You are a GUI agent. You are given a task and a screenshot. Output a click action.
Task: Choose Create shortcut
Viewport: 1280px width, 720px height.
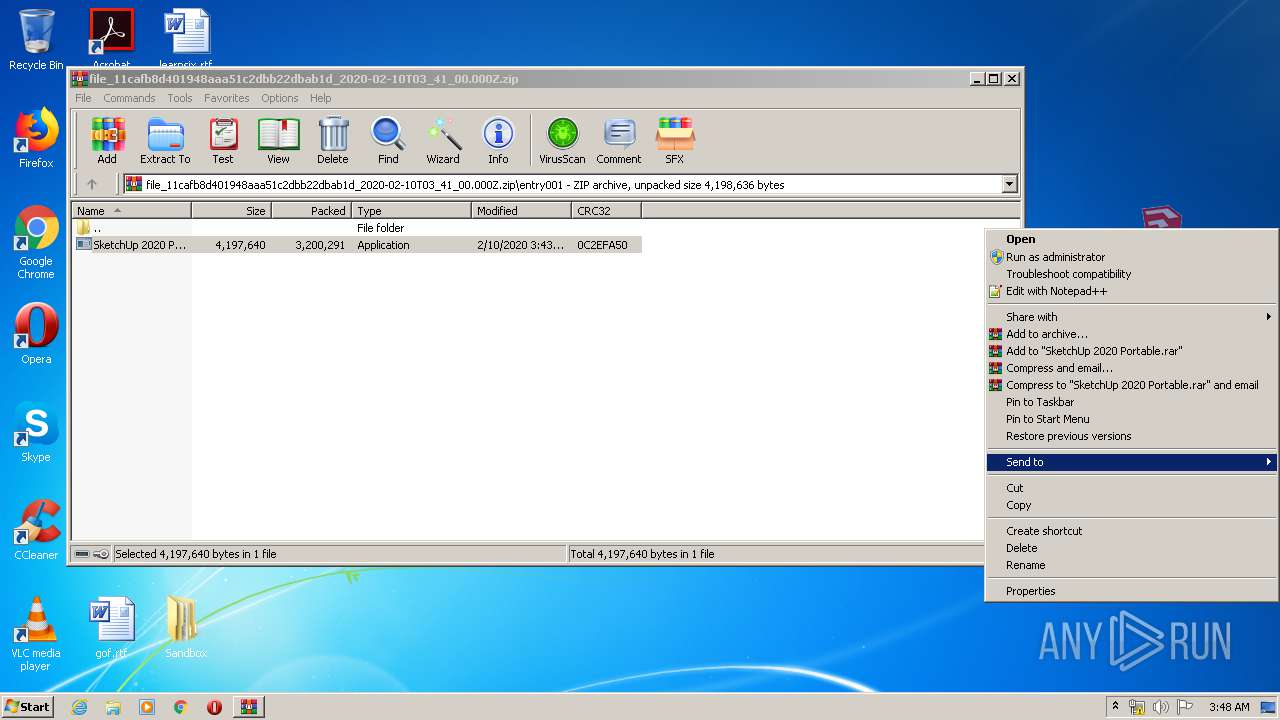pyautogui.click(x=1132, y=531)
